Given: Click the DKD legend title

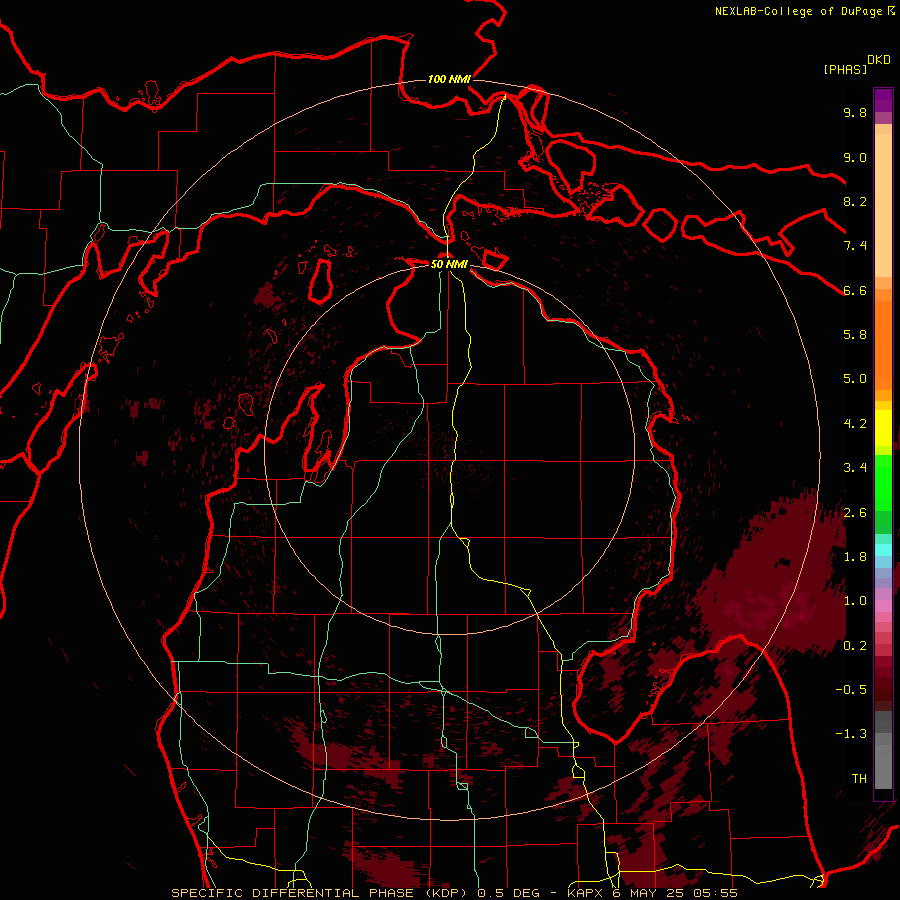Looking at the screenshot, I should pos(879,60).
